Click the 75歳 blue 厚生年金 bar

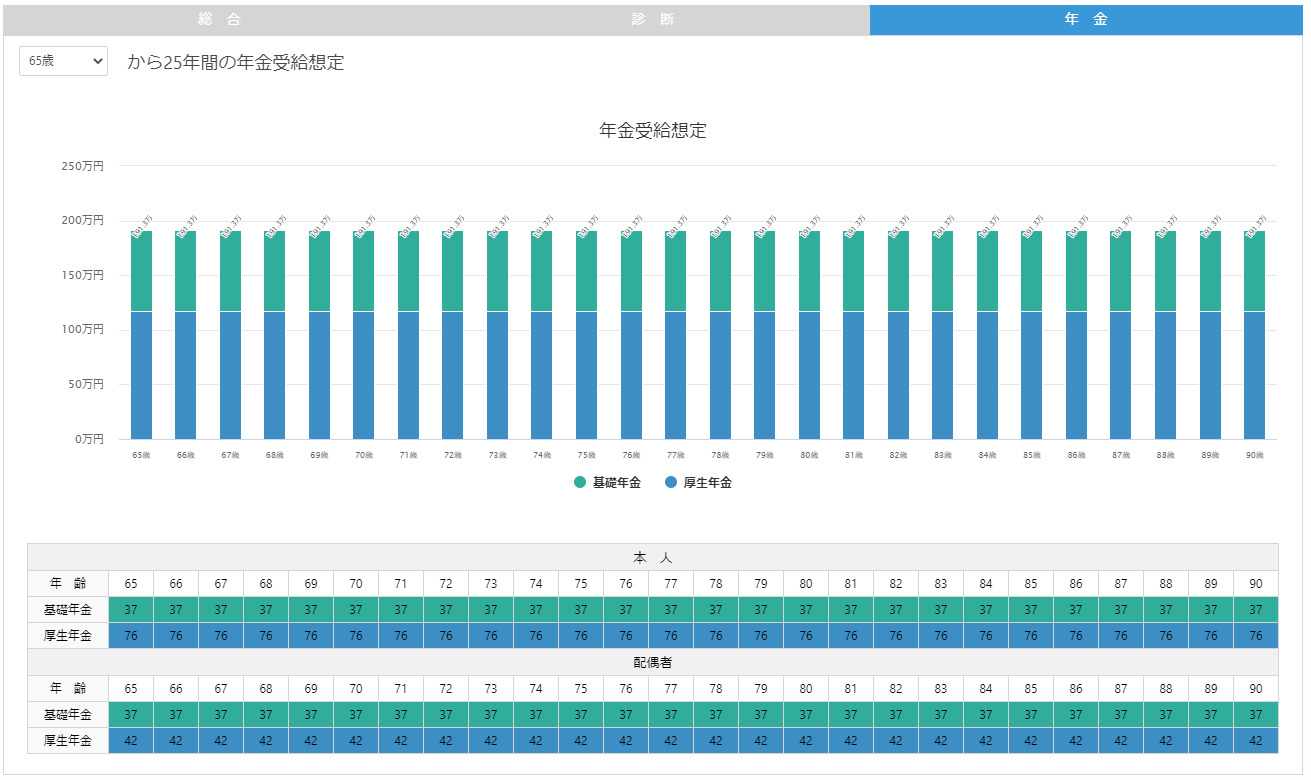(x=586, y=375)
